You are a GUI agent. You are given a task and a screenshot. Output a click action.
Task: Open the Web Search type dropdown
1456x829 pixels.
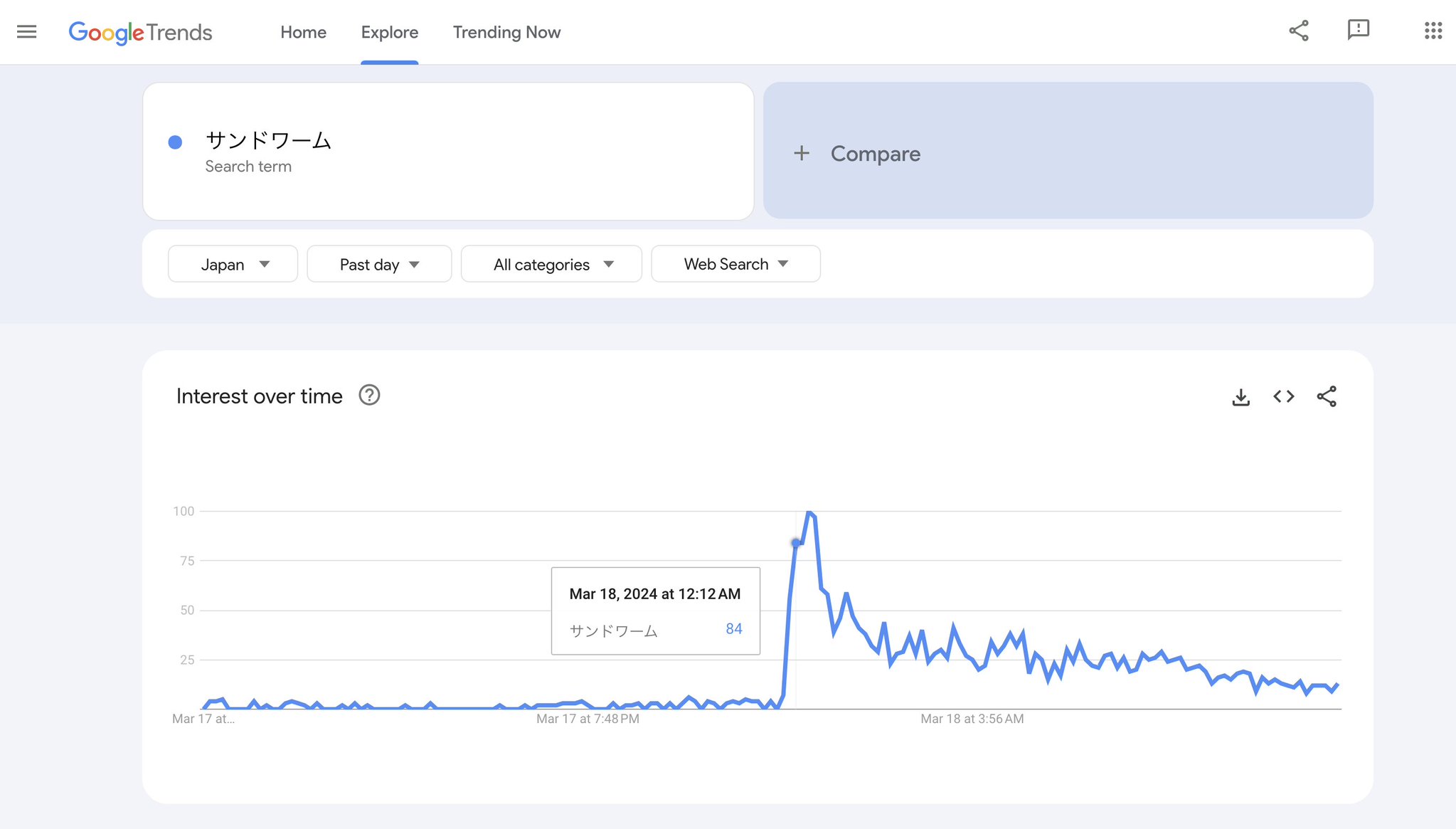point(735,264)
